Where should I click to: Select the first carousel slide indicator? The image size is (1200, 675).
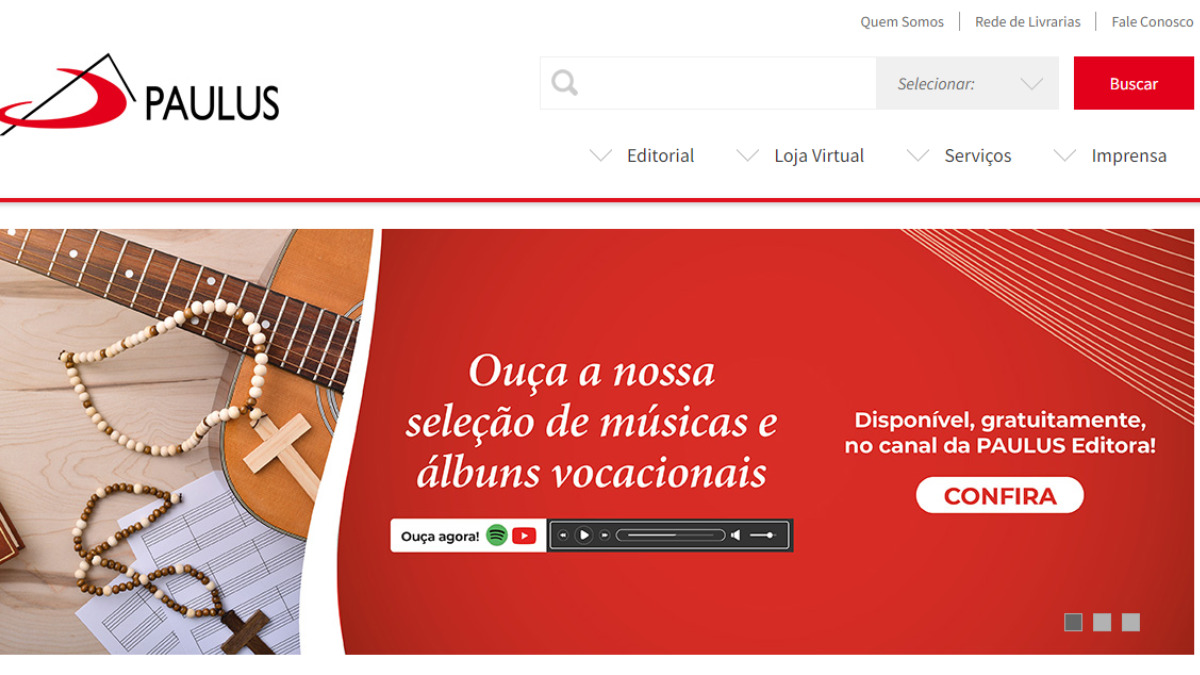tap(1073, 622)
